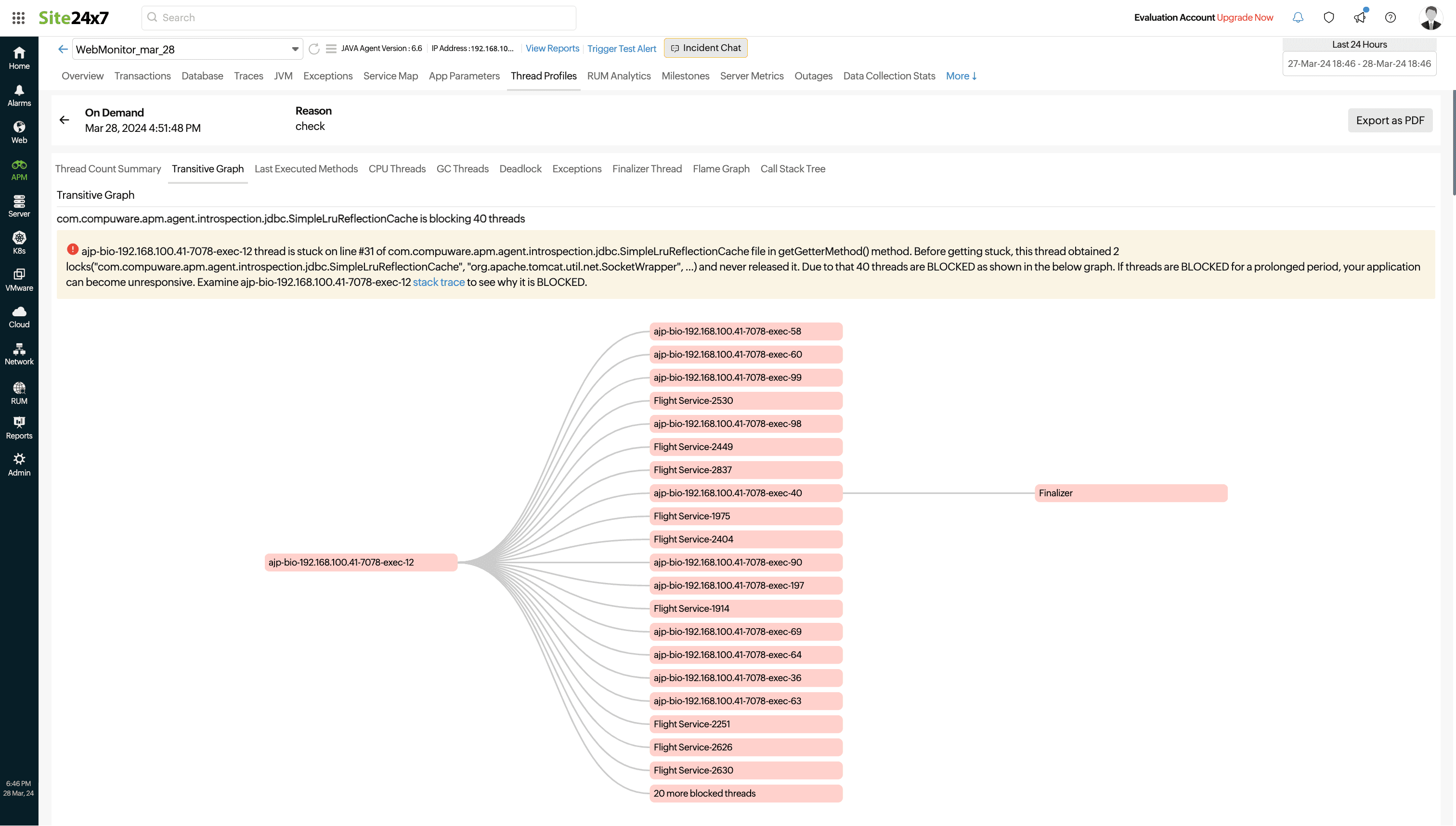Image resolution: width=1456 pixels, height=826 pixels.
Task: Open the APM sidebar section
Action: click(x=19, y=169)
